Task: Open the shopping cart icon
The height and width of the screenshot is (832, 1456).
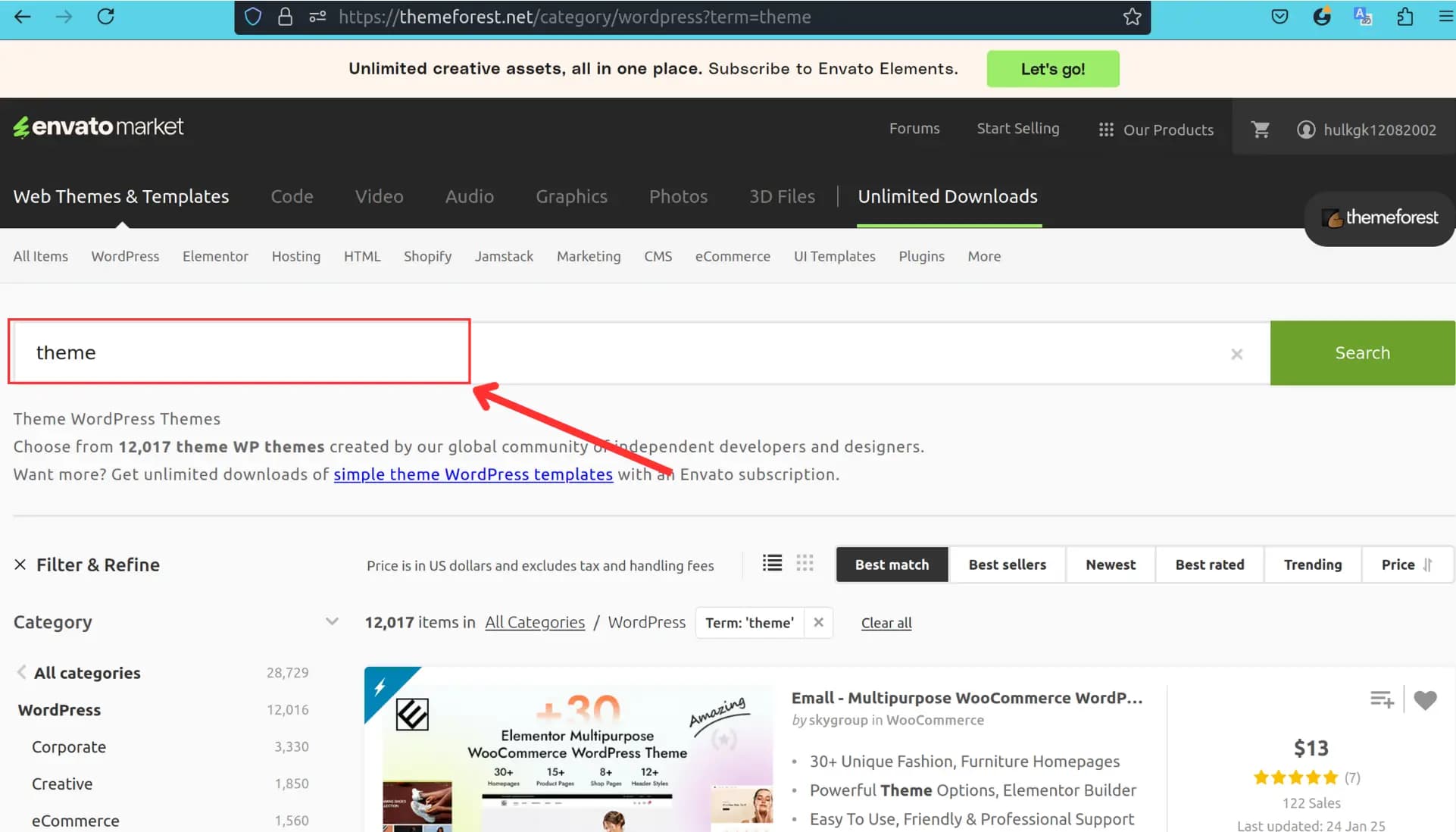Action: pyautogui.click(x=1261, y=130)
